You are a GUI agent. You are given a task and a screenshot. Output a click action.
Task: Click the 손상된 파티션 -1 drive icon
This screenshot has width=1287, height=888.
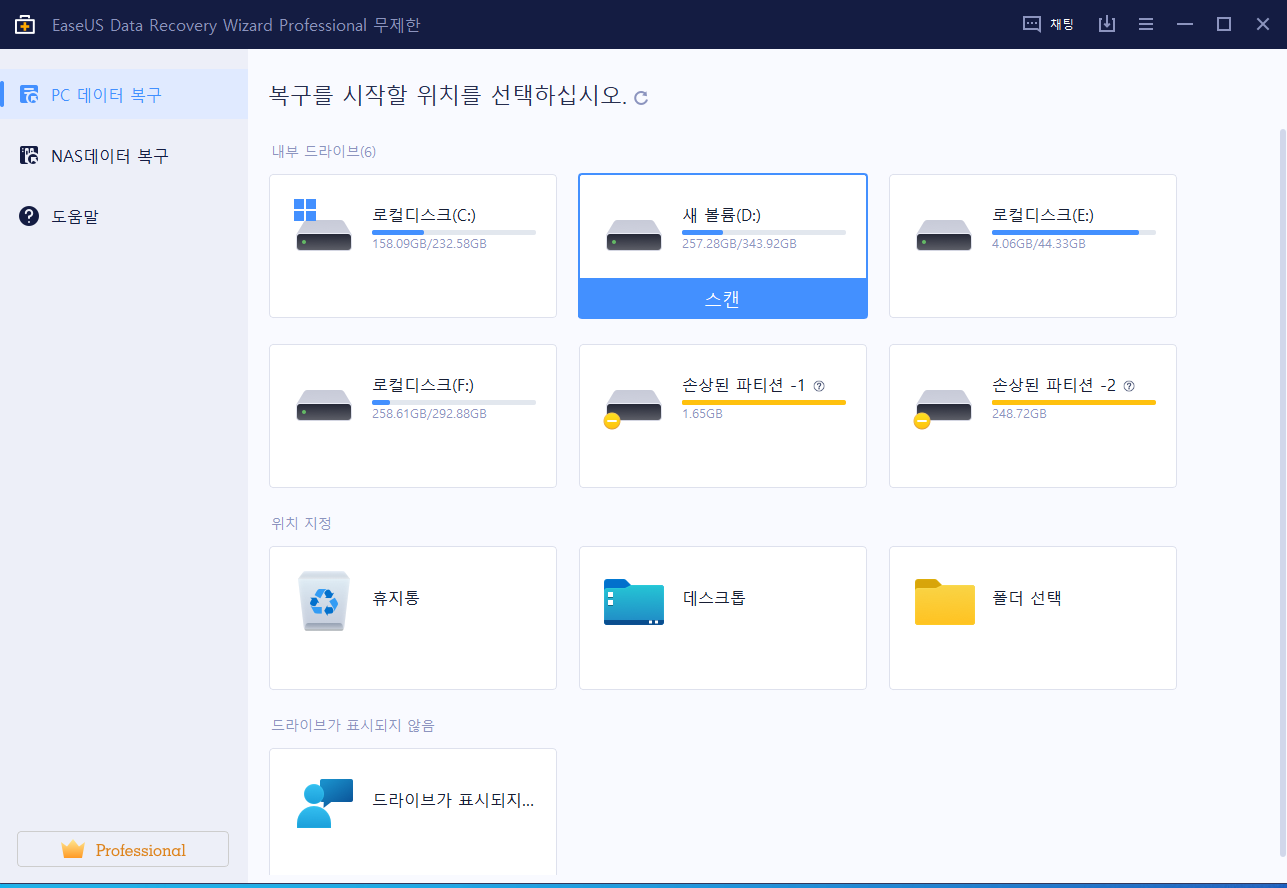pos(632,408)
